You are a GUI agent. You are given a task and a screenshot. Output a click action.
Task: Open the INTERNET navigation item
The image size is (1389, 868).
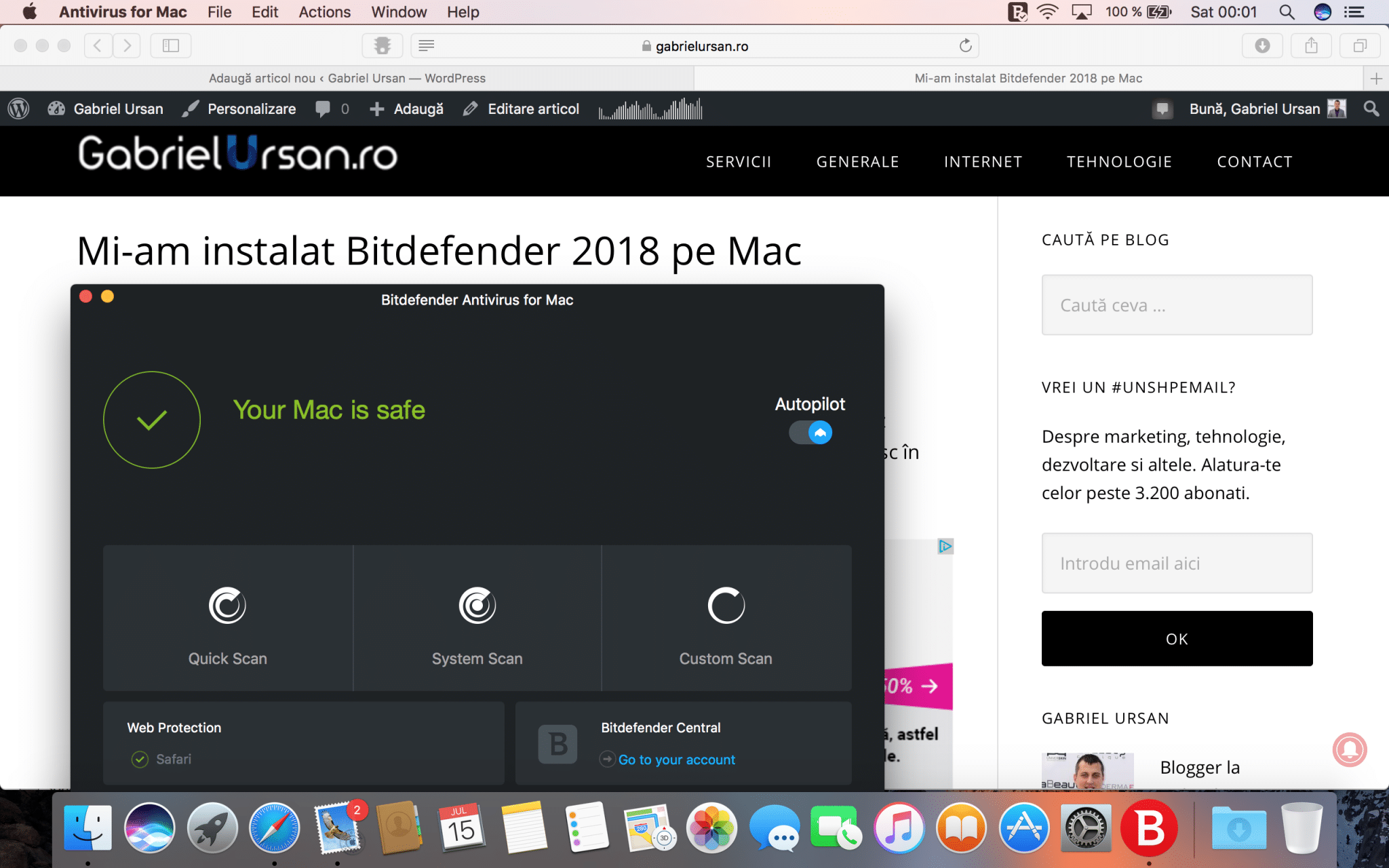(983, 161)
